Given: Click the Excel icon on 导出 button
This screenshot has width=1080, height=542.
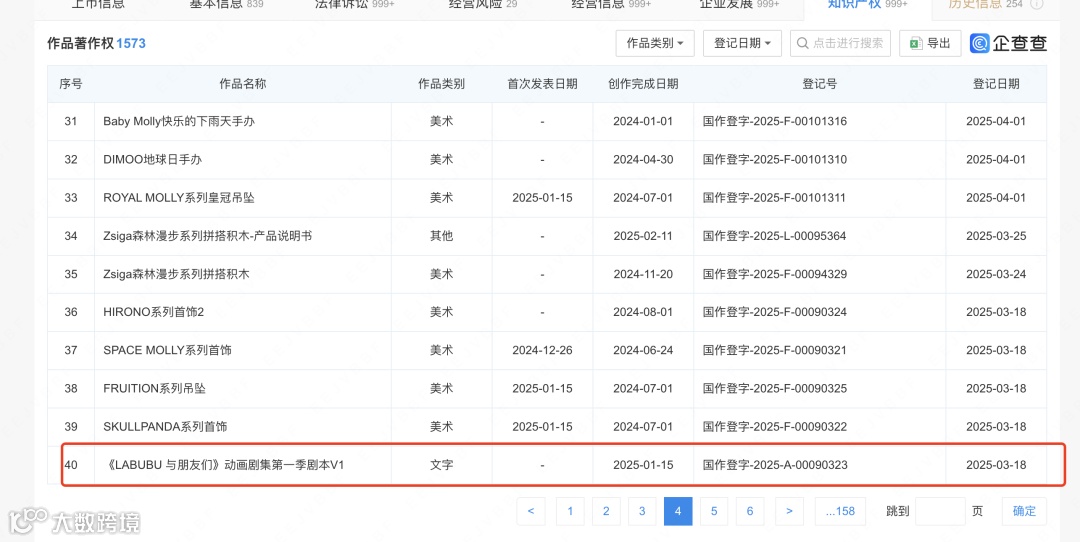Looking at the screenshot, I should pyautogui.click(x=916, y=43).
